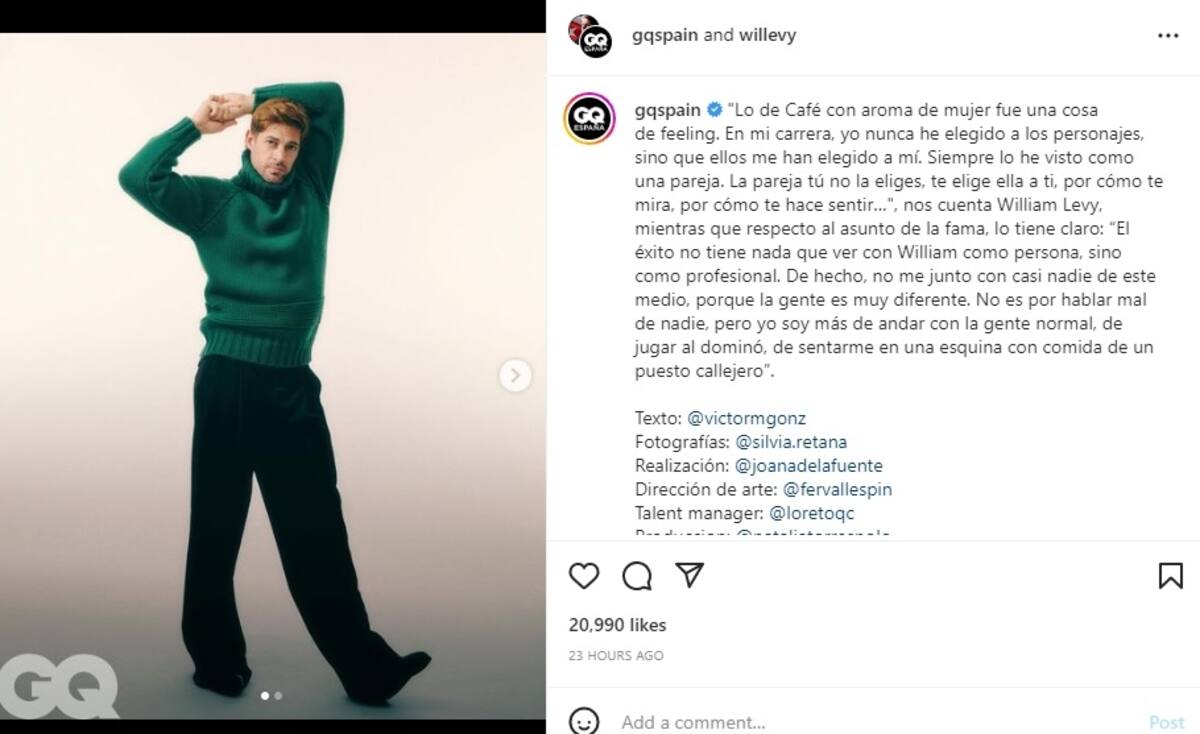Screen dimensions: 1200x734
Task: Go to next photo with arrow
Action: 515,376
